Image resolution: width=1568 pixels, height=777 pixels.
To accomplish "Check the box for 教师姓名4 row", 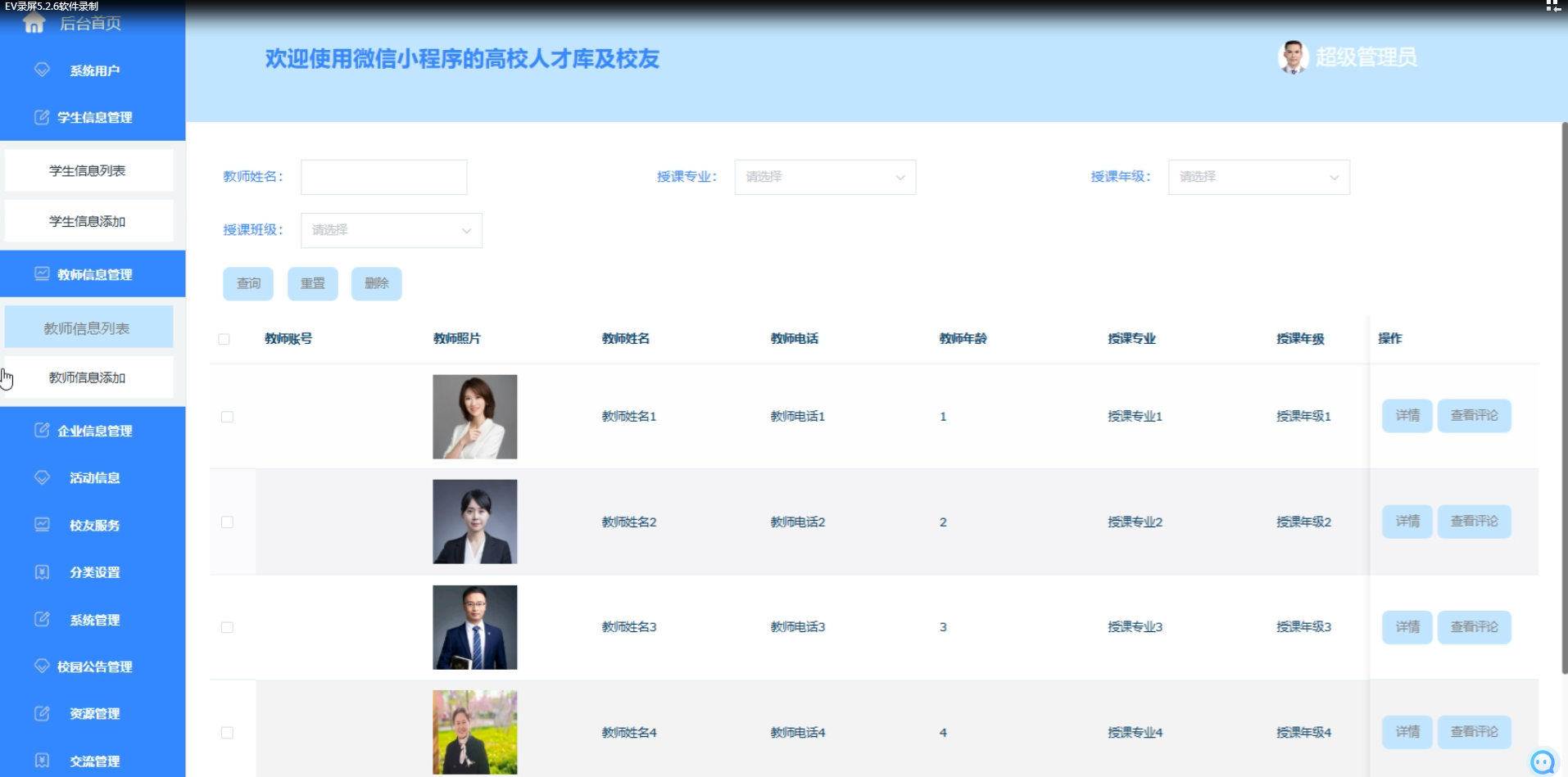I will (227, 733).
